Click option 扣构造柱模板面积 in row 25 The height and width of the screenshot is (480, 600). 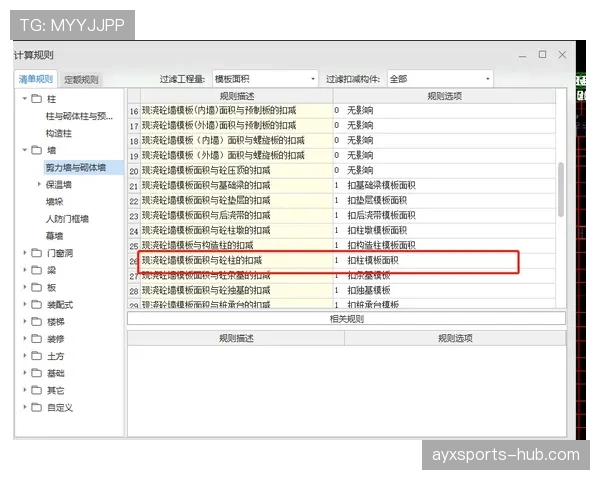[x=381, y=245]
